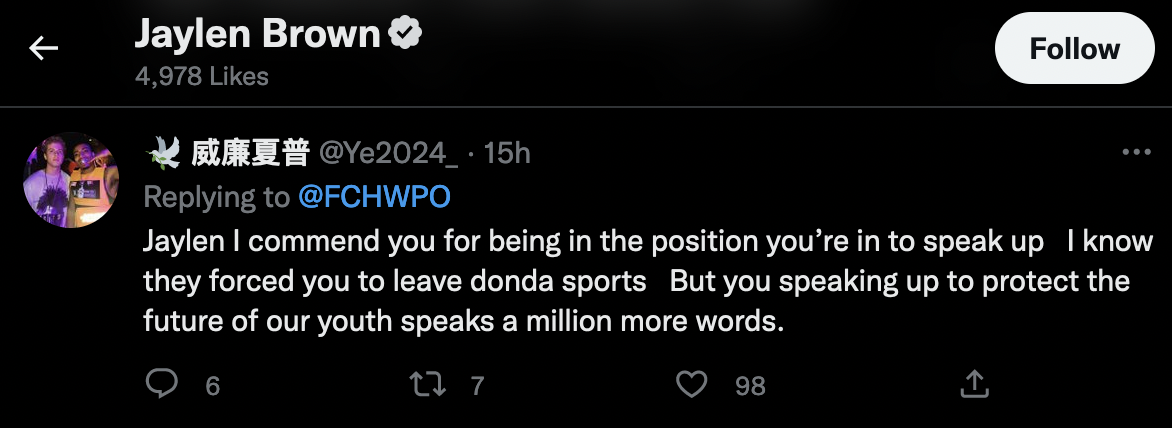This screenshot has height=428, width=1172.
Task: Click the Jaylen Brown header title
Action: [258, 35]
